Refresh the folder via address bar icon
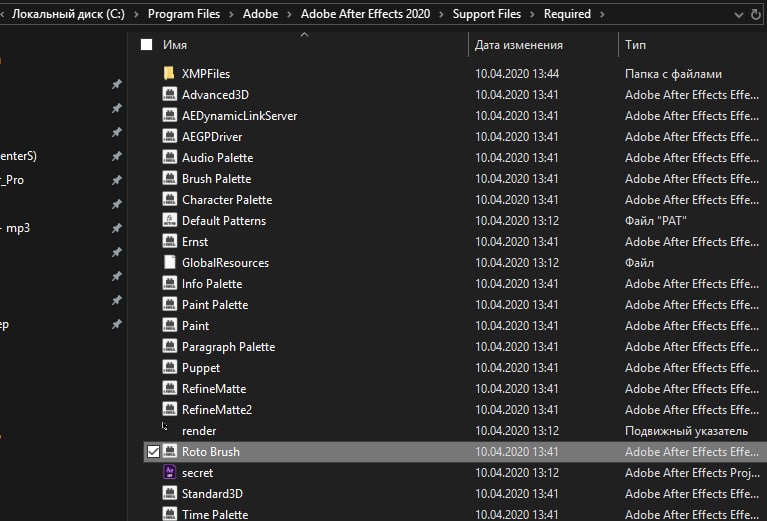This screenshot has height=521, width=767. (756, 15)
